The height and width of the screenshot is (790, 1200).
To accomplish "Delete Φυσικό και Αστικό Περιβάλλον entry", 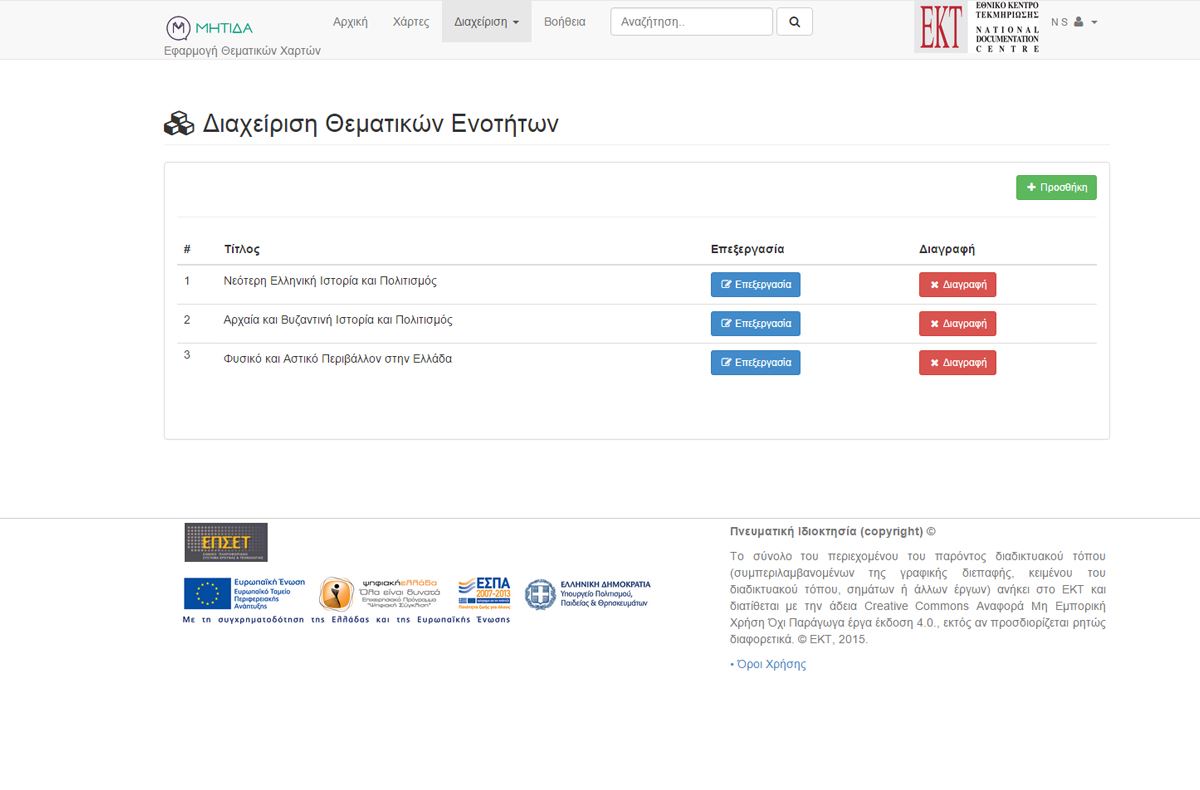I will pyautogui.click(x=957, y=363).
